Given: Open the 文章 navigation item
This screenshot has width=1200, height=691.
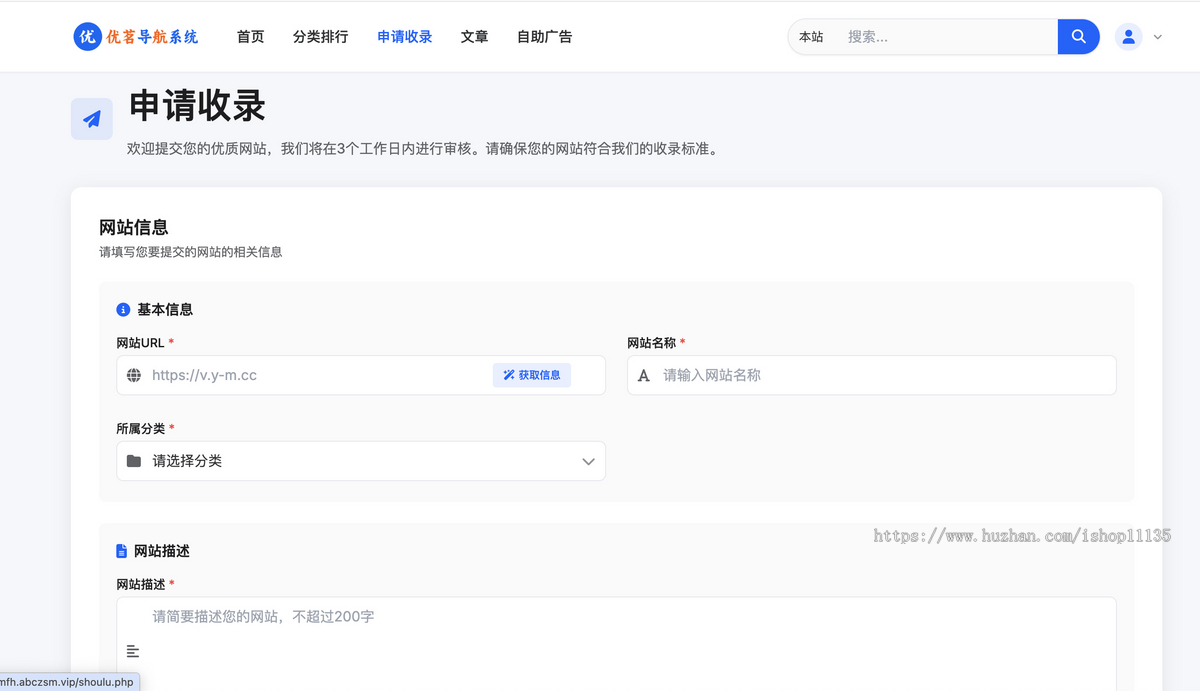Looking at the screenshot, I should (x=474, y=37).
